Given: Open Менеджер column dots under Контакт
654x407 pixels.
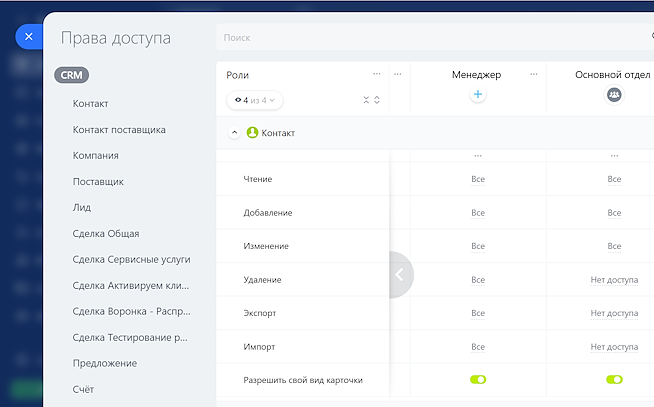Looking at the screenshot, I should click(x=478, y=156).
